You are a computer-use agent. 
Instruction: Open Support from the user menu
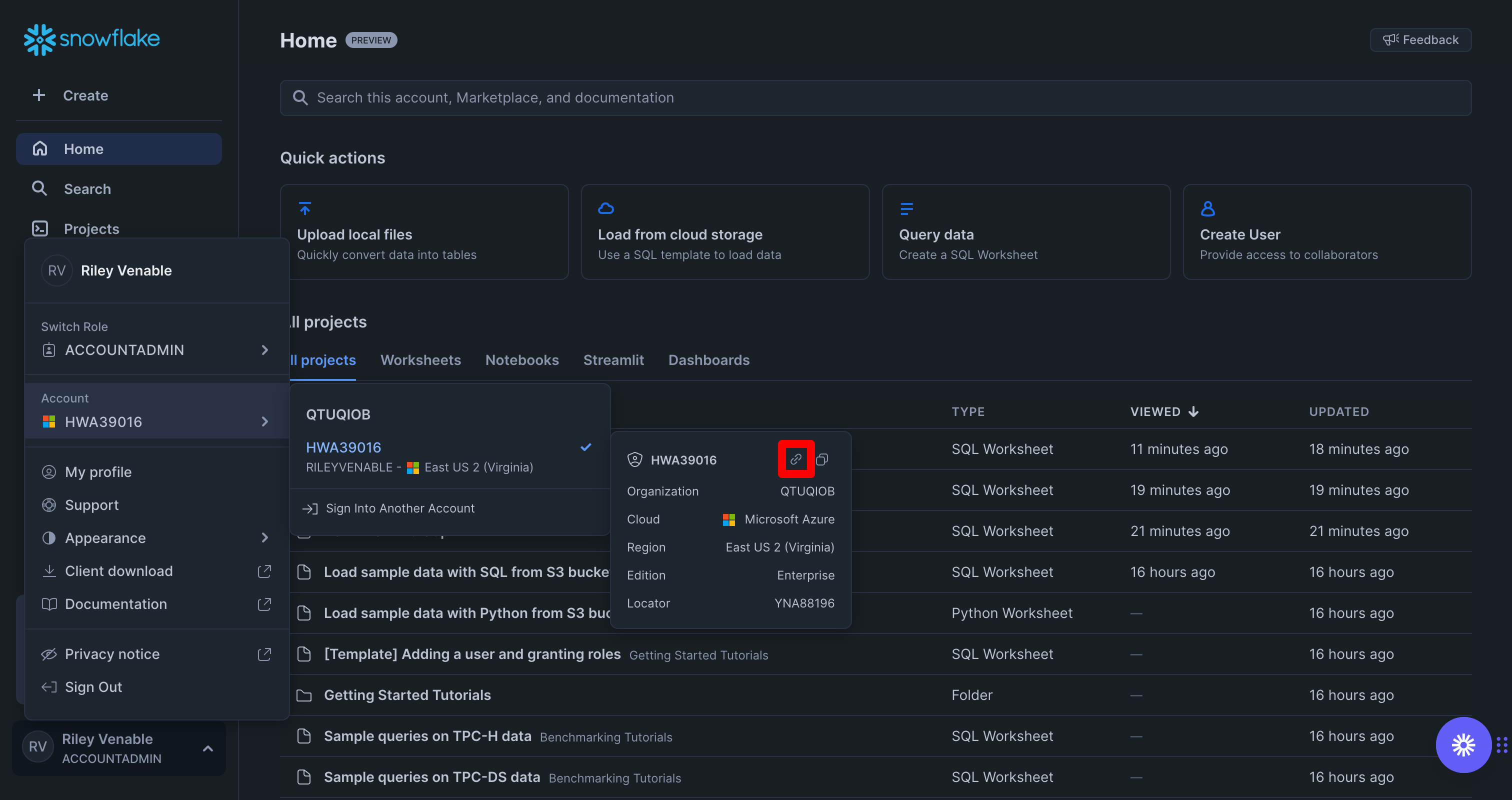(156, 505)
